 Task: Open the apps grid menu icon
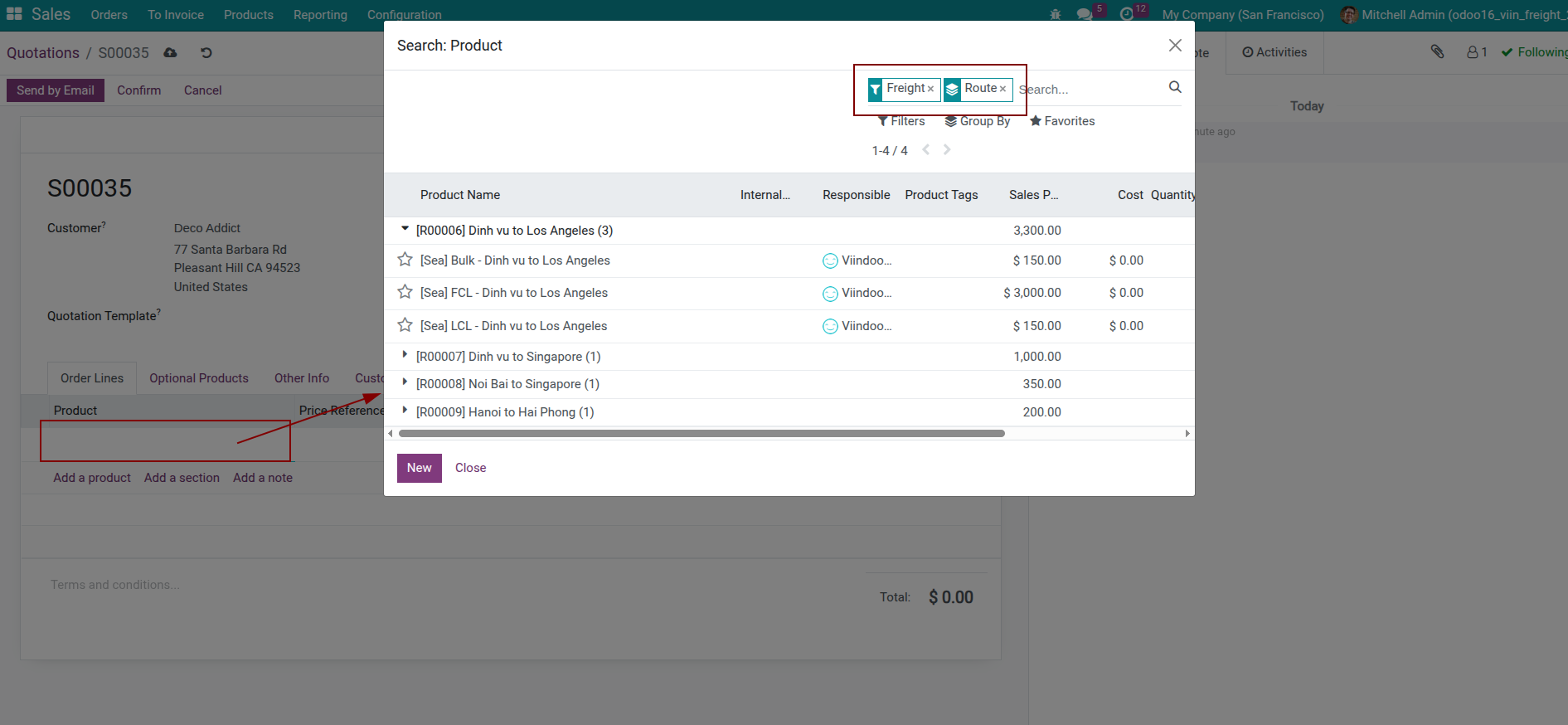pos(14,14)
